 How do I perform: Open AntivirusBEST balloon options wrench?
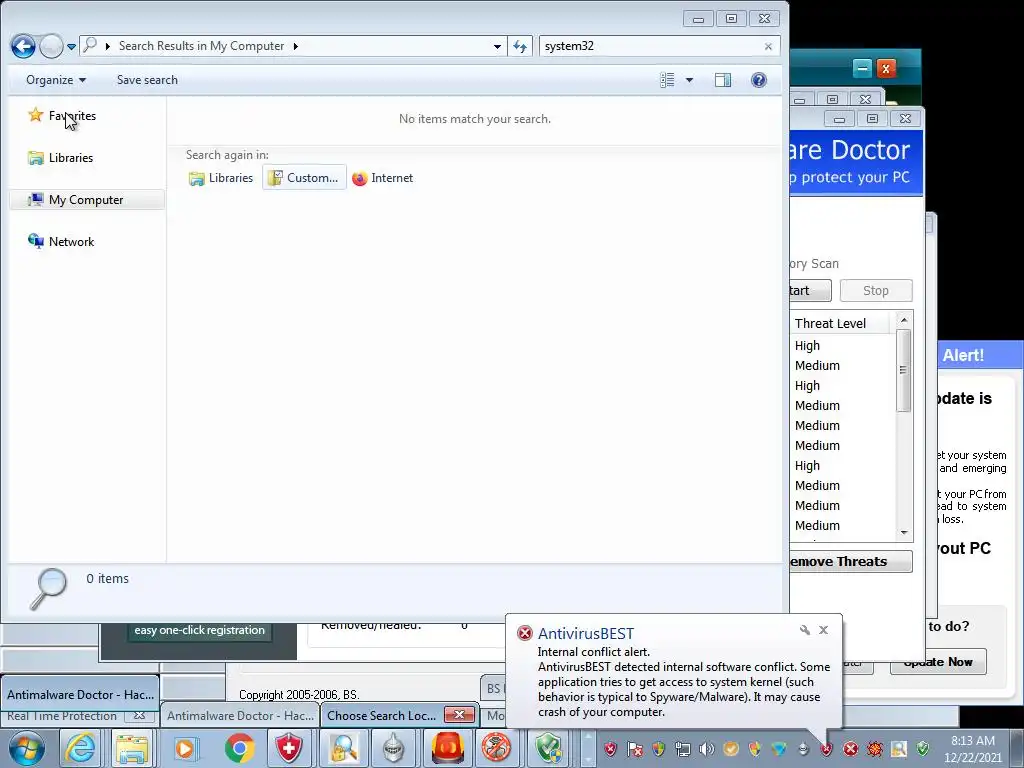(x=805, y=630)
